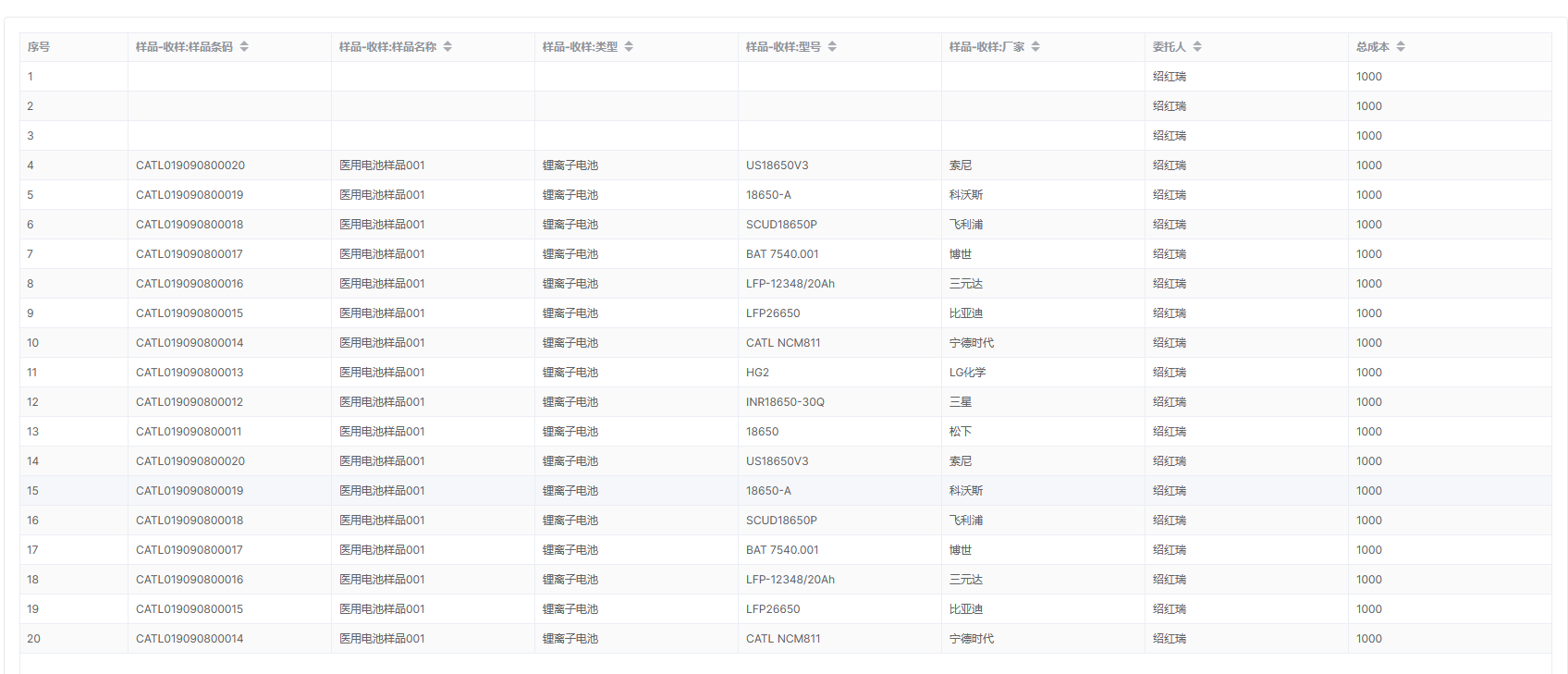Click 锂离子电池 in row 13
The width and height of the screenshot is (1568, 674).
coord(570,432)
